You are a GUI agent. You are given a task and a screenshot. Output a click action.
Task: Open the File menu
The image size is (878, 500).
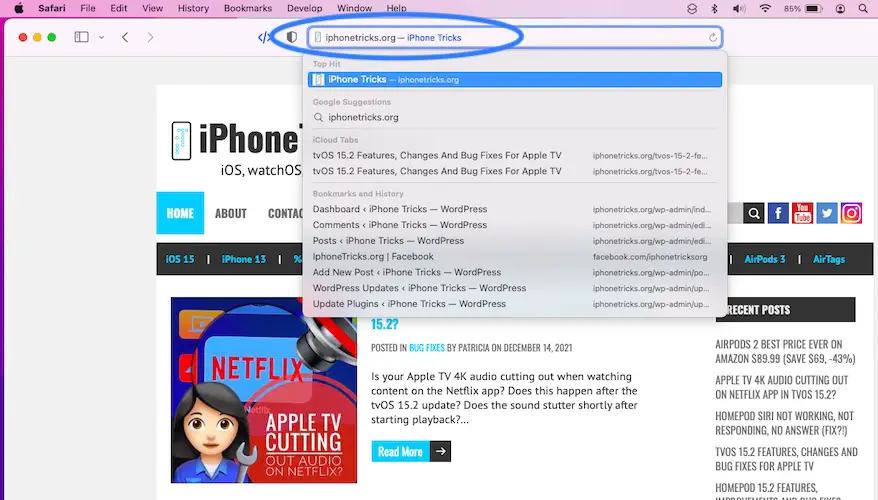88,8
